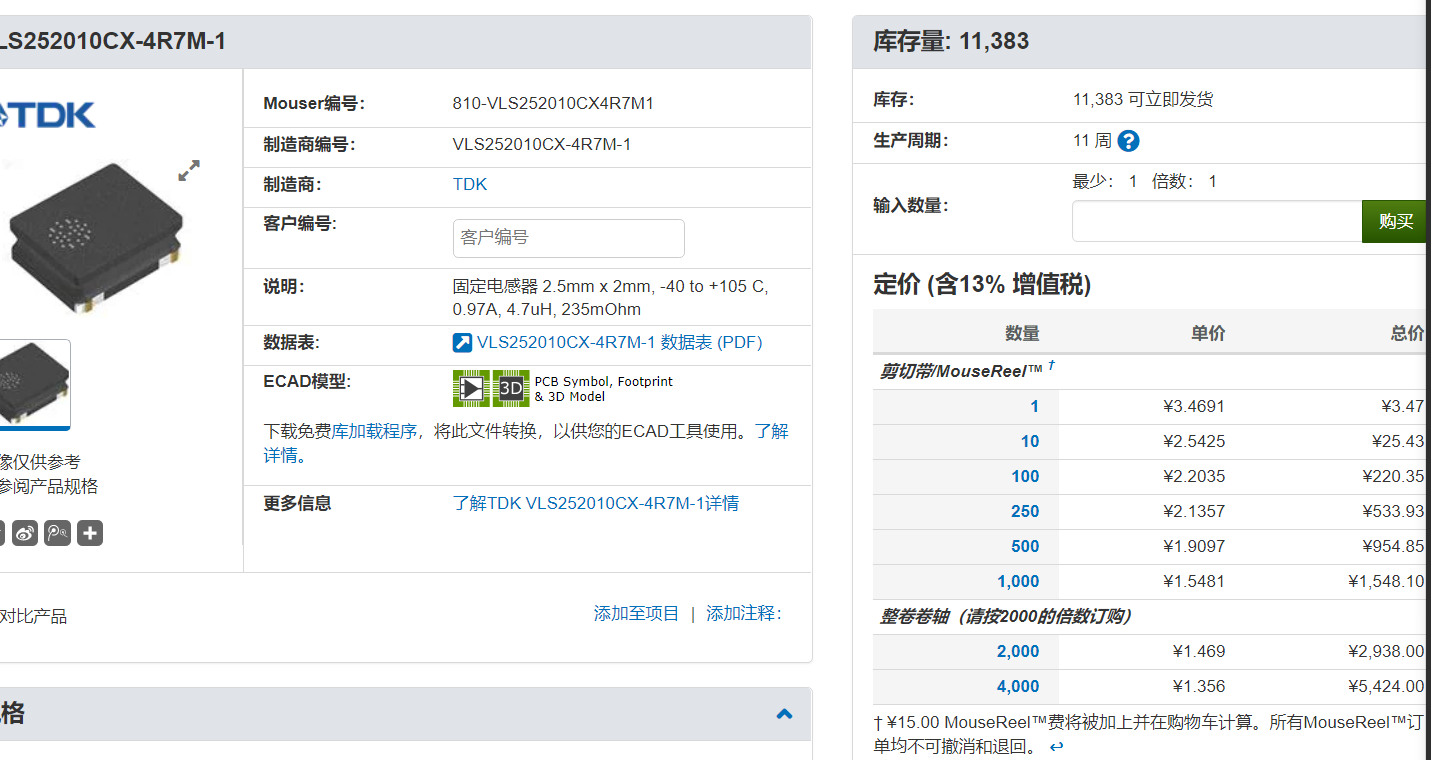
Task: Click the quantity input field
Action: (x=1217, y=221)
